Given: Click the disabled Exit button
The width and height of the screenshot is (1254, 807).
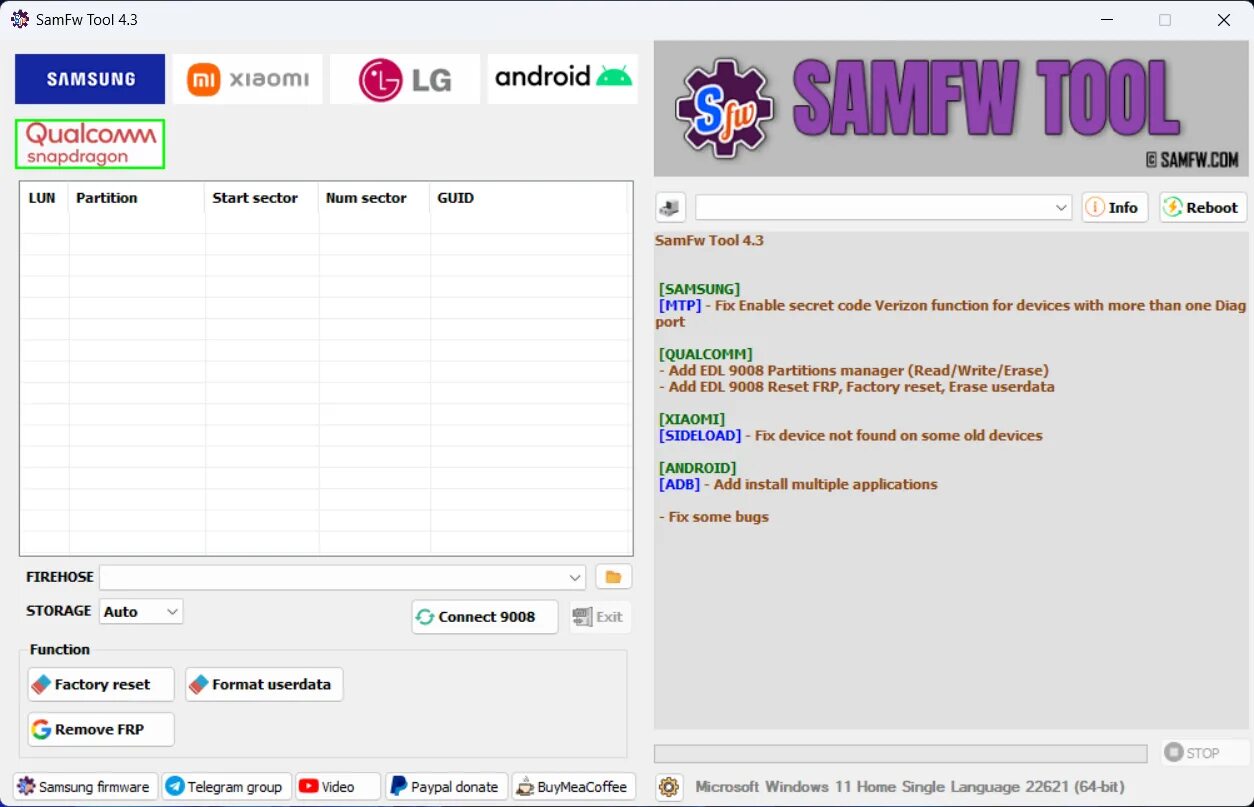Looking at the screenshot, I should (600, 617).
